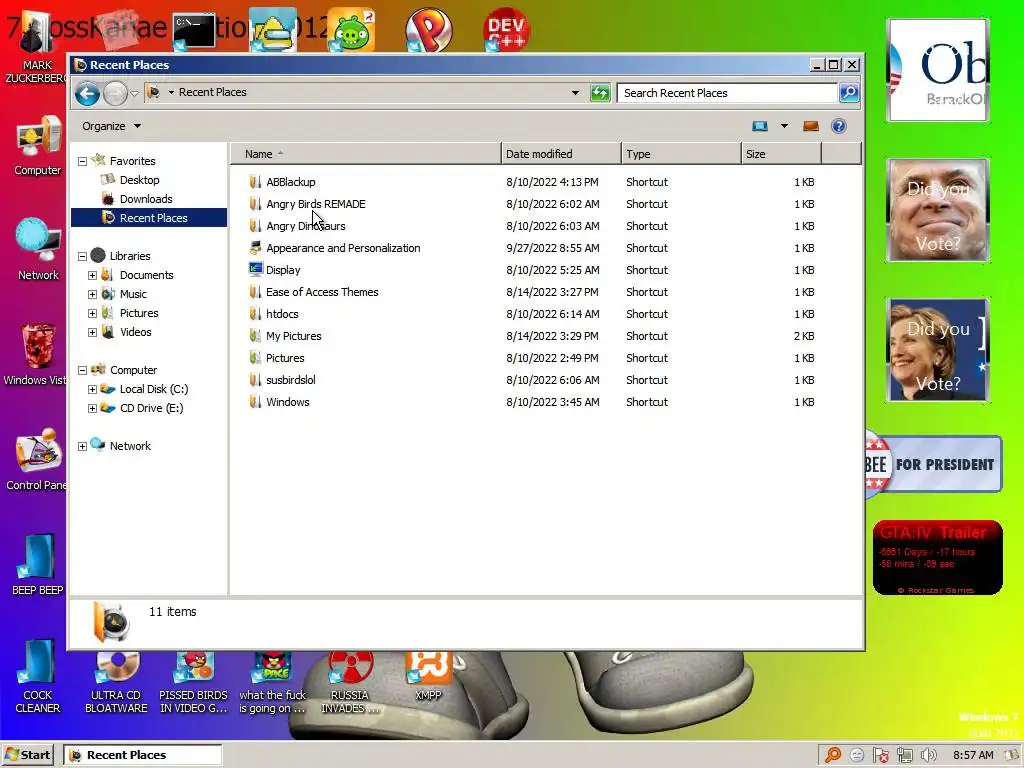Select Appearance and Personalization shortcut
1024x768 pixels.
pyautogui.click(x=343, y=248)
